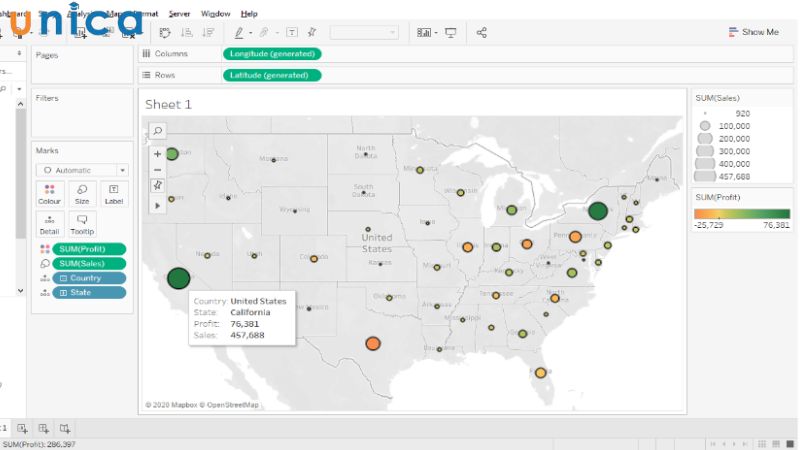This screenshot has height=450, width=800.
Task: Open the Label mark card
Action: point(113,194)
